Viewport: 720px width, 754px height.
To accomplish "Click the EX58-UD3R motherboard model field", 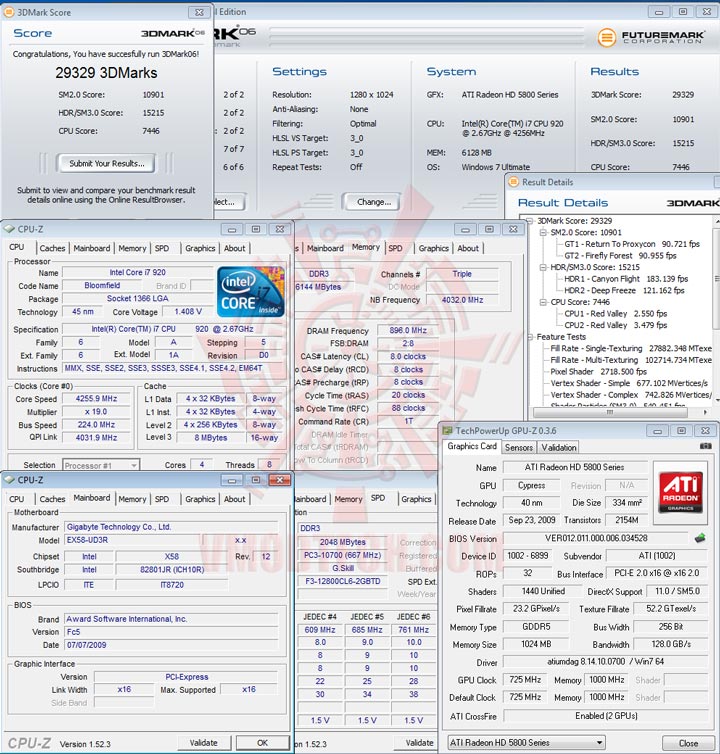I will click(x=132, y=540).
